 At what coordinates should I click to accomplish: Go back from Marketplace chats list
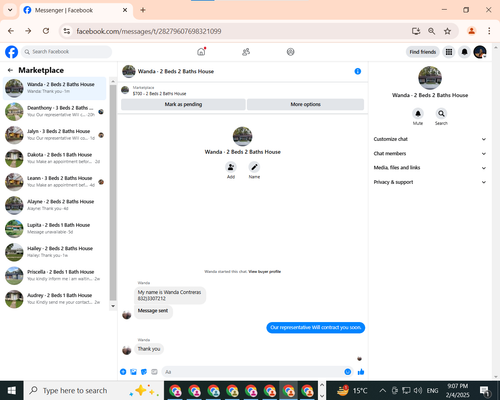click(10, 70)
